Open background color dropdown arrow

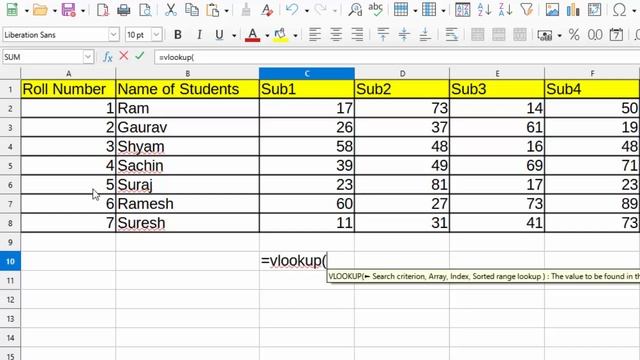point(295,36)
